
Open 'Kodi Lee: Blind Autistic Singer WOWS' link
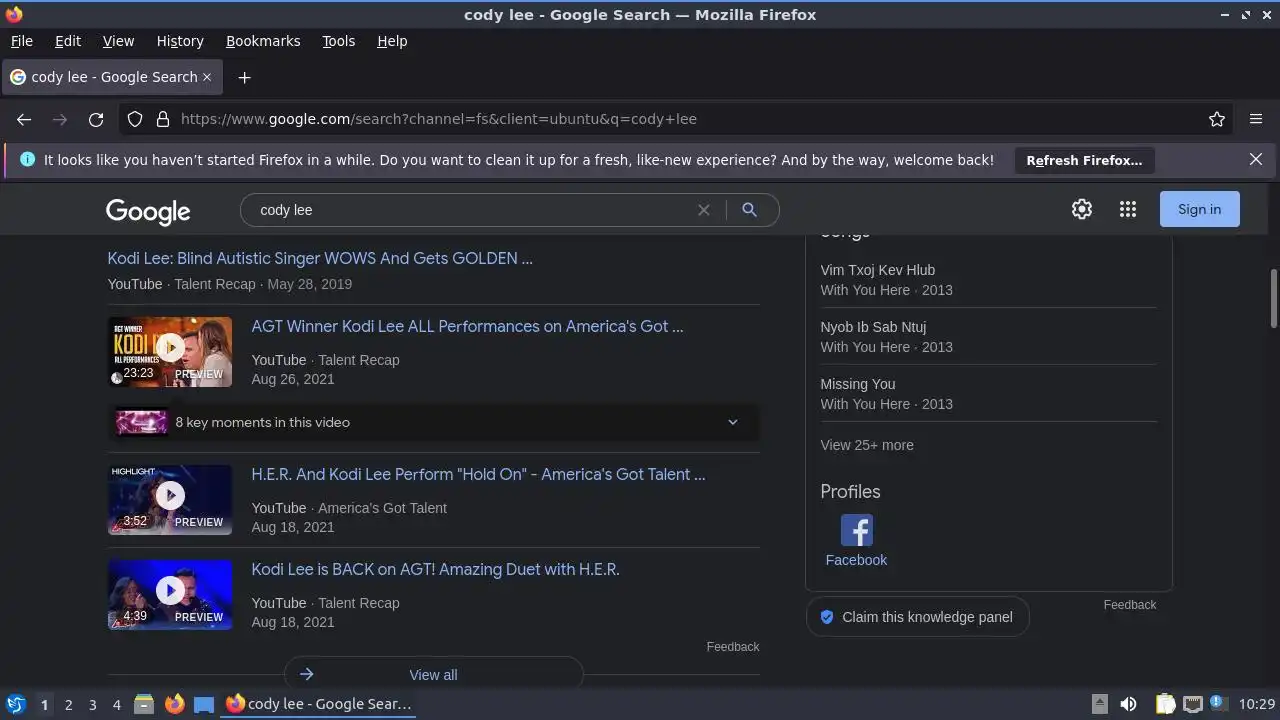pyautogui.click(x=320, y=258)
